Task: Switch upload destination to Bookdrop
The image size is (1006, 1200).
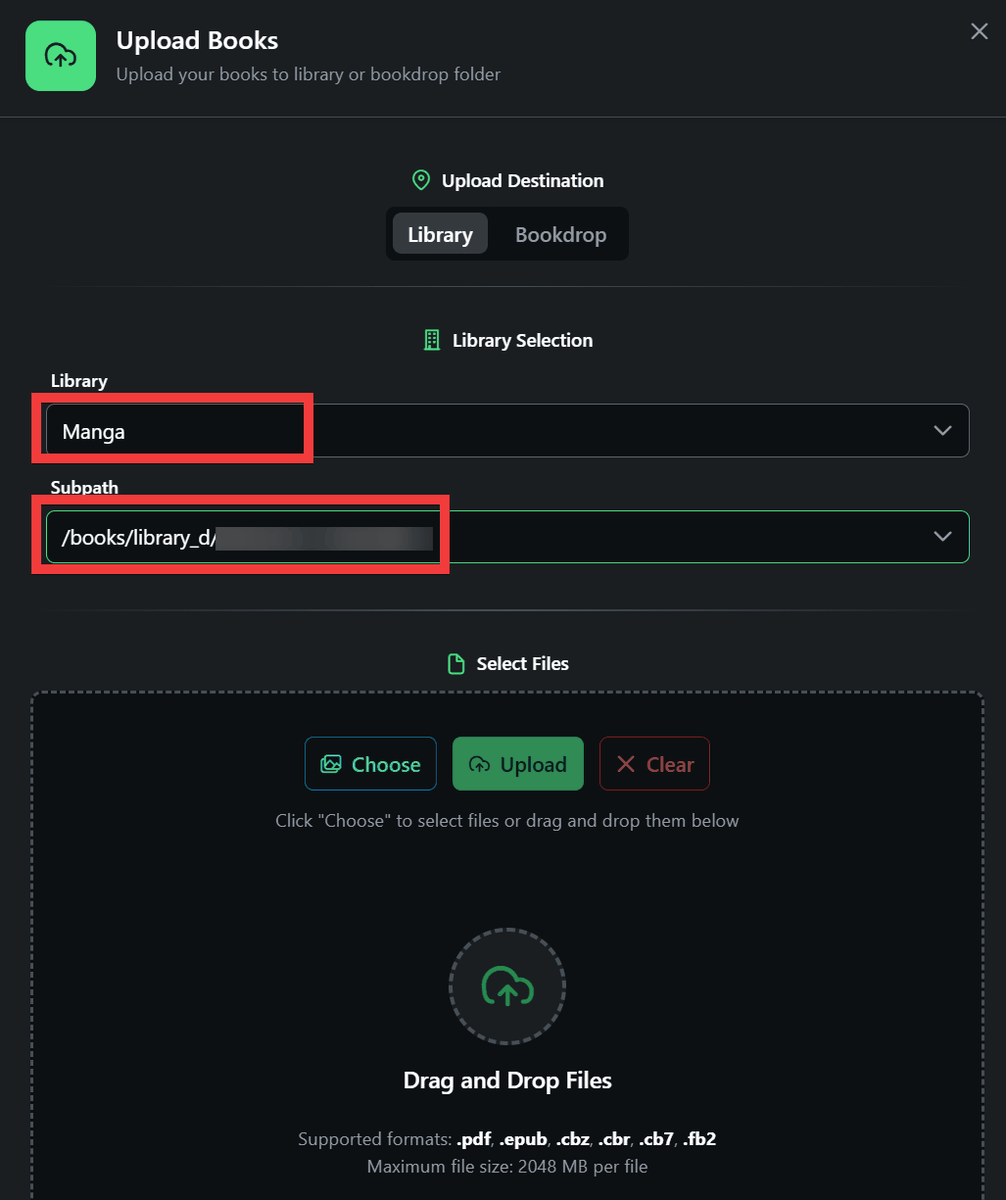Action: [560, 235]
